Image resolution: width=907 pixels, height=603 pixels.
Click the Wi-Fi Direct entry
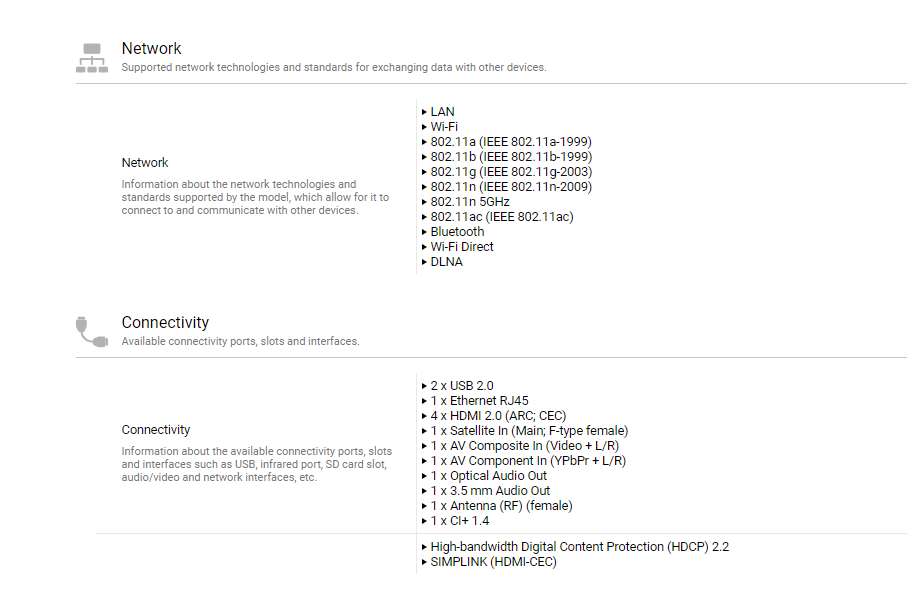click(x=461, y=247)
